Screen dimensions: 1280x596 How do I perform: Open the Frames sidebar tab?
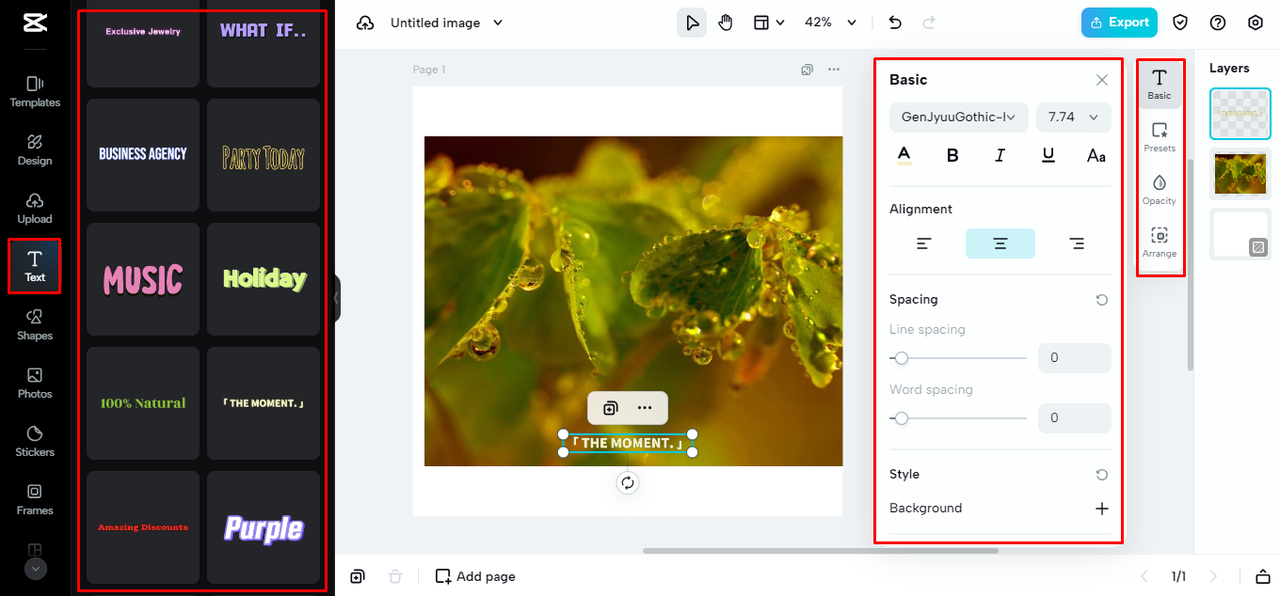[x=35, y=499]
